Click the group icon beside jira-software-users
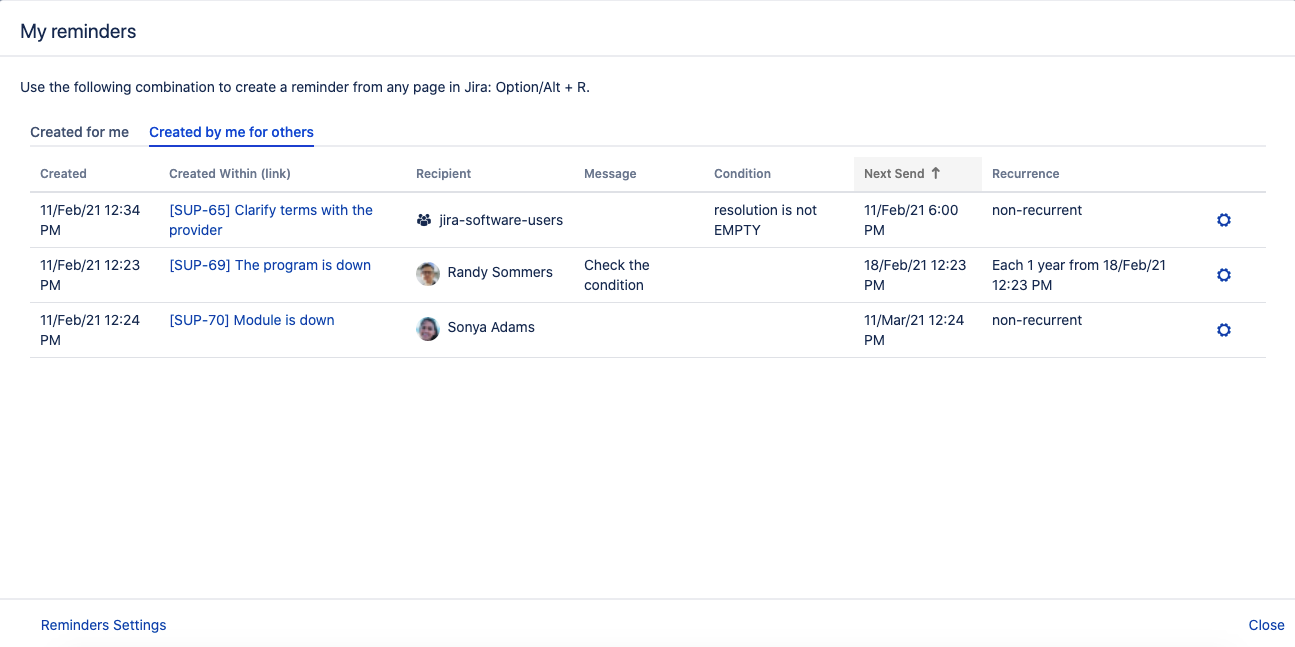This screenshot has width=1295, height=647. coord(424,220)
